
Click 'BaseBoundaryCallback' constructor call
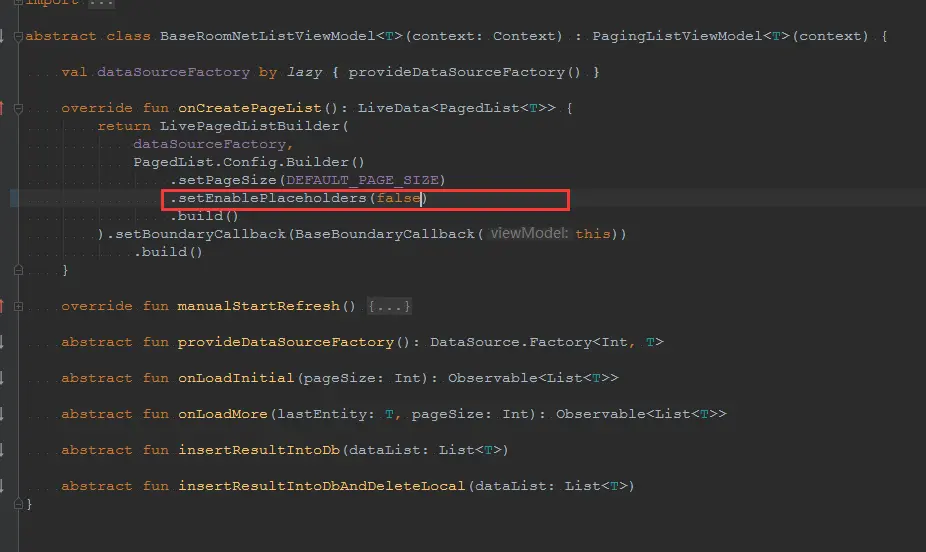[384, 234]
